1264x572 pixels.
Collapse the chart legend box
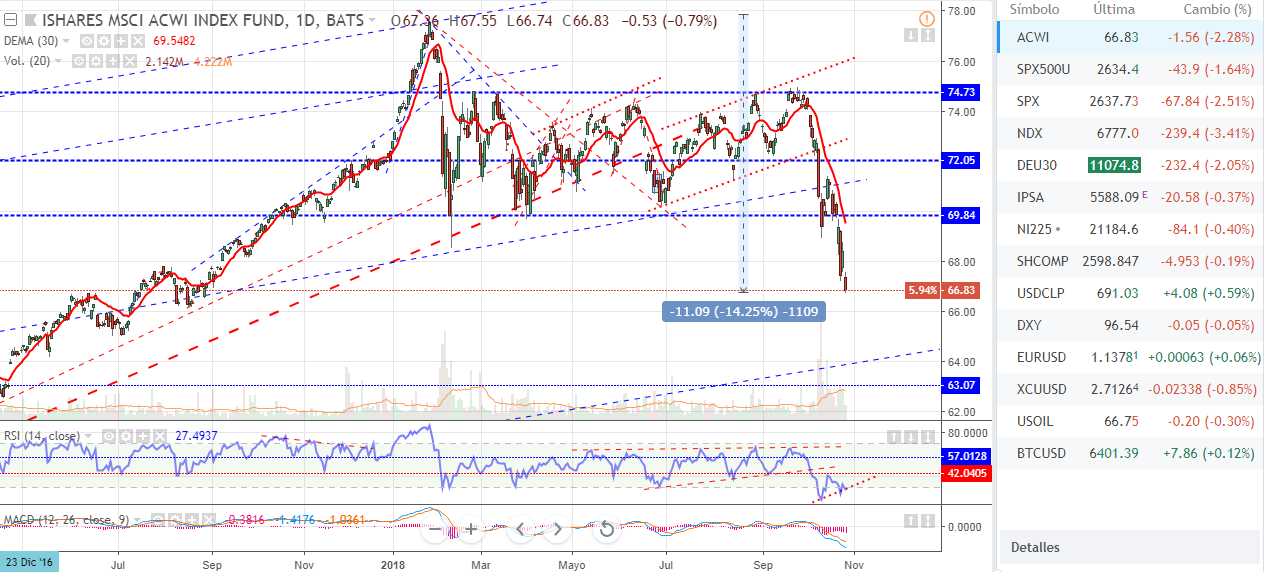click(10, 20)
